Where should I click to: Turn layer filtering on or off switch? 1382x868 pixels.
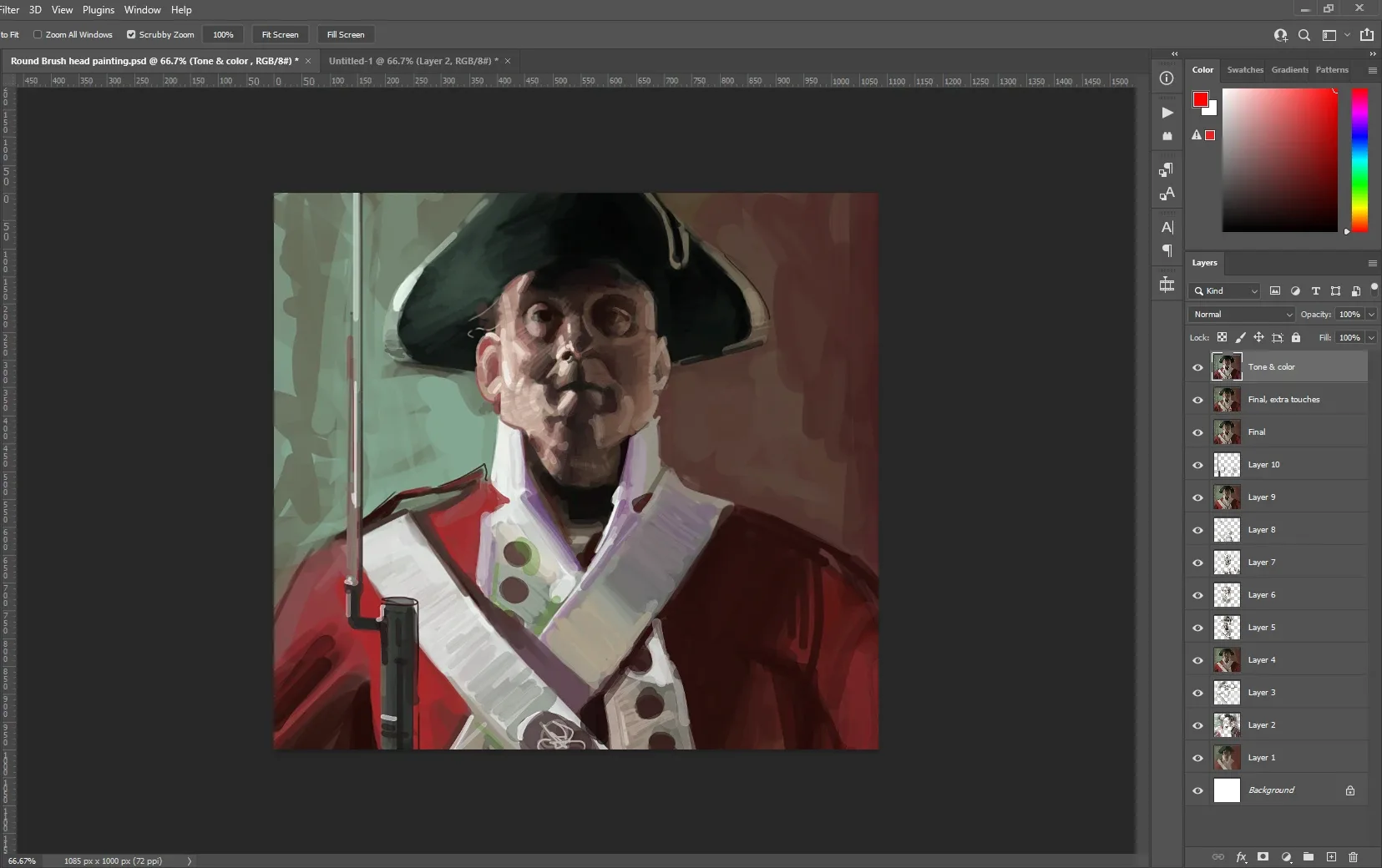coord(1374,289)
